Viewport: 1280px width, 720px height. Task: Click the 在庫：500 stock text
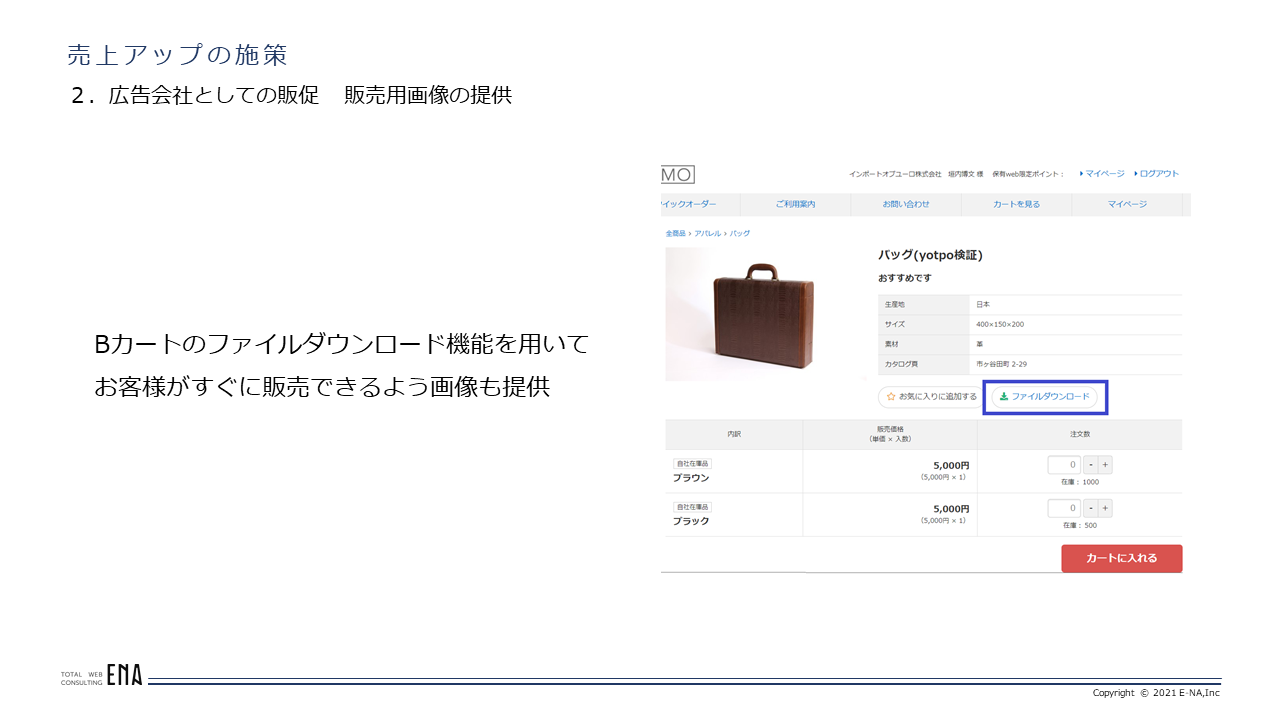tap(1080, 525)
